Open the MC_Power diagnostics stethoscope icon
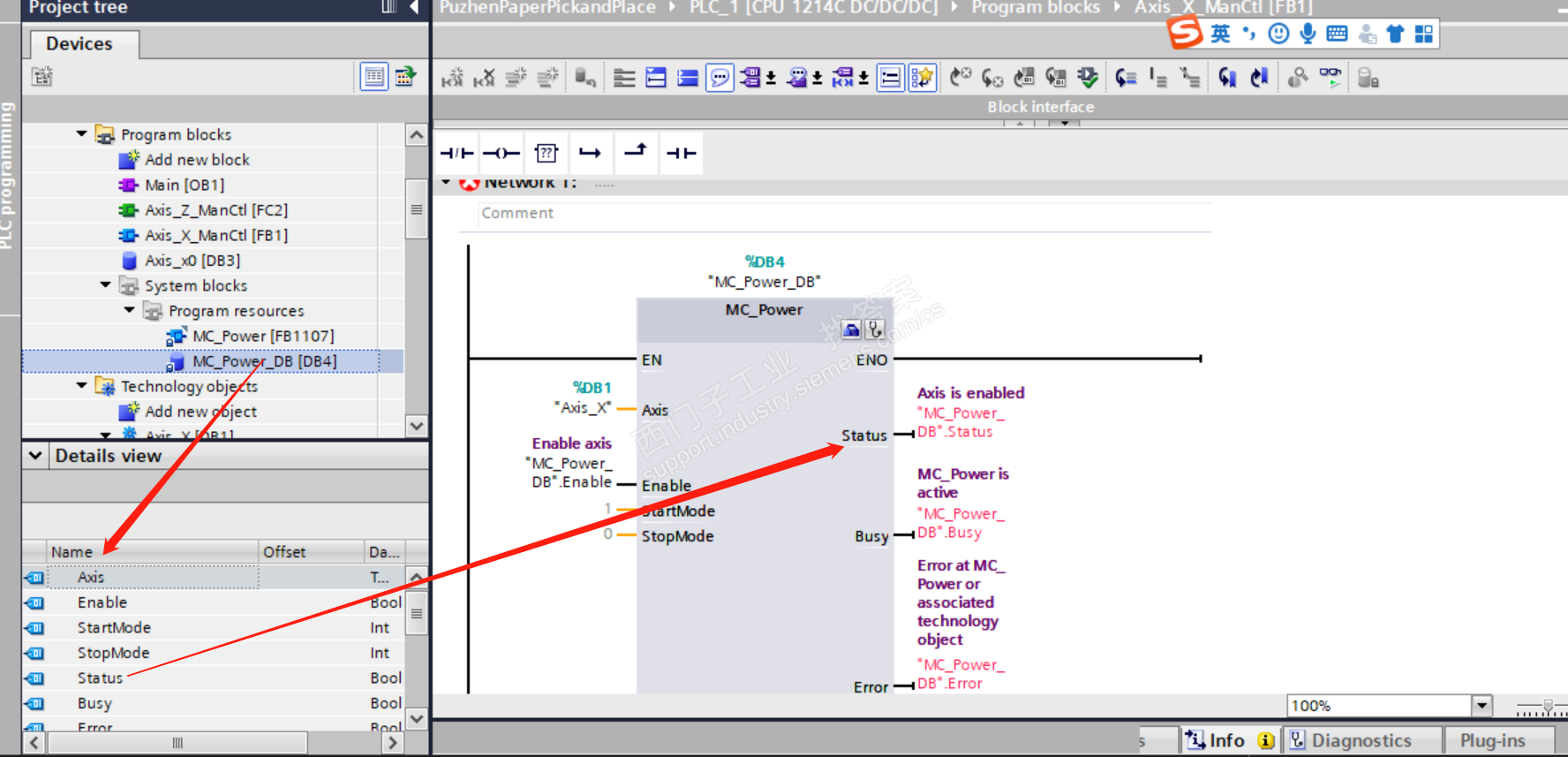Screen dimensions: 1568x757 (874, 330)
